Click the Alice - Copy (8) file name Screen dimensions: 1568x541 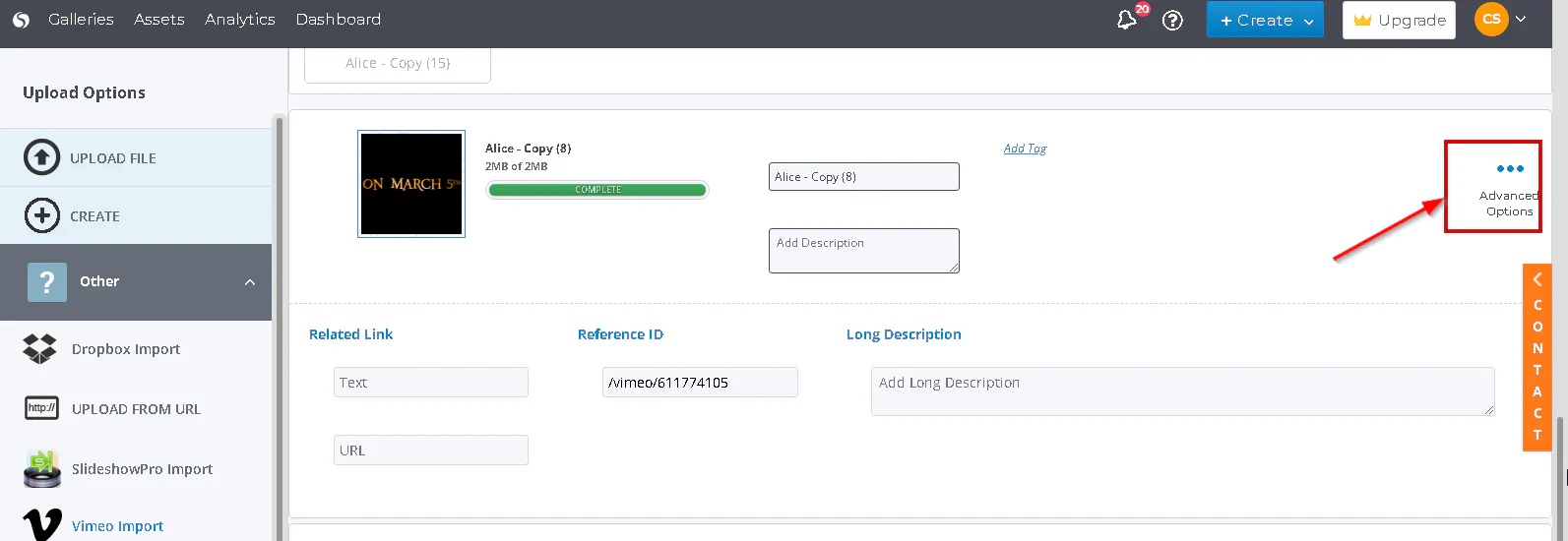click(528, 149)
